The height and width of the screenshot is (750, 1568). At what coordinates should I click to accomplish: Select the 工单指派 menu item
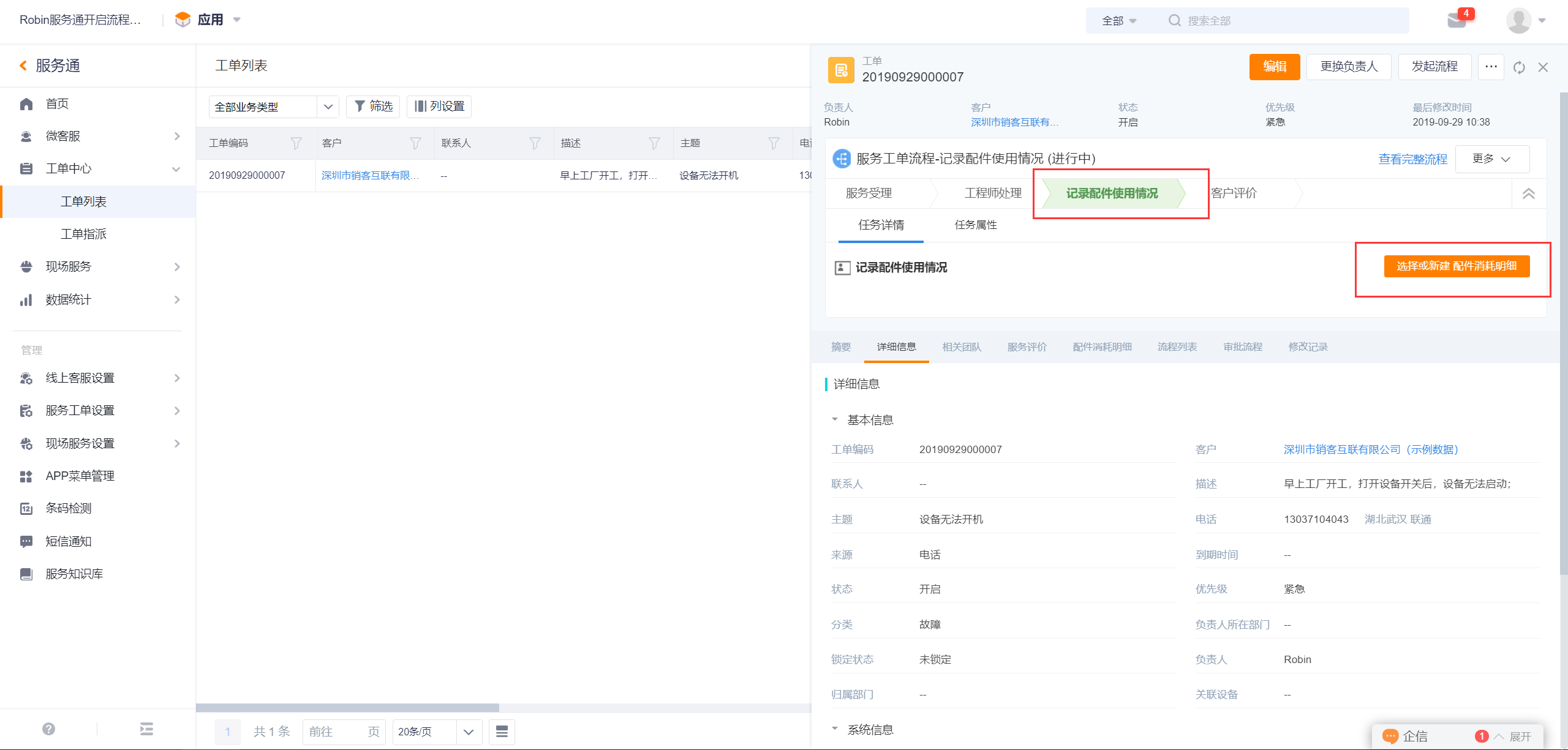pos(83,234)
